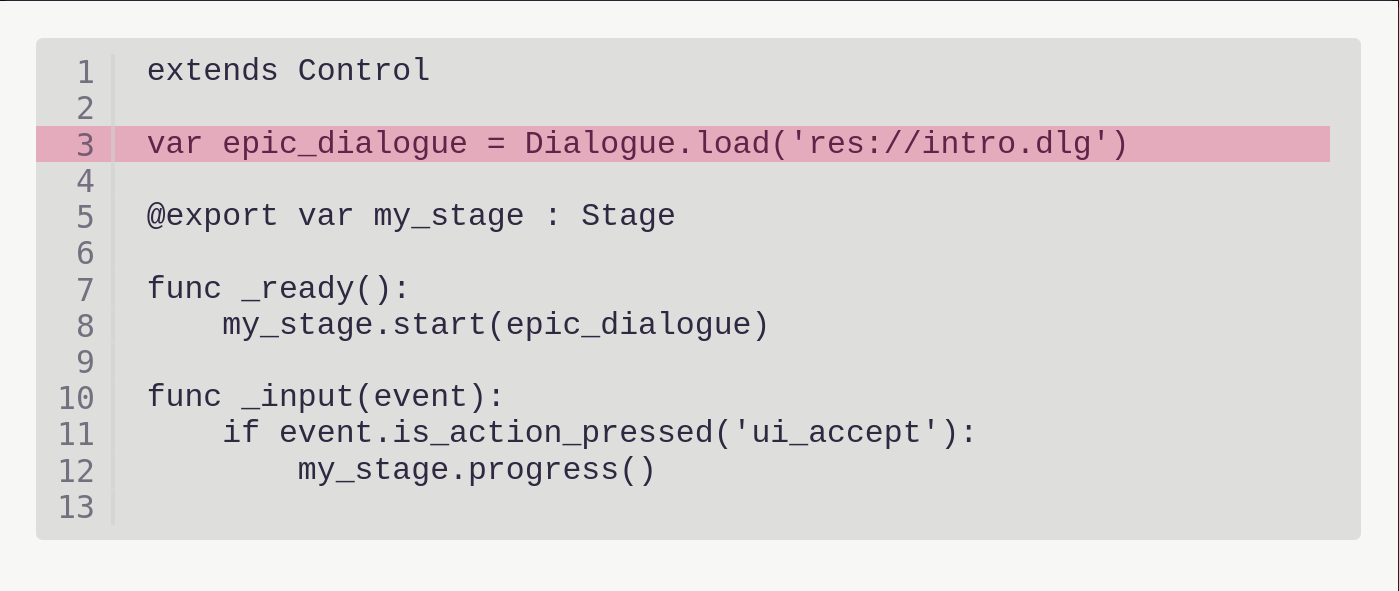Place cursor on 'extends' keyword
Image resolution: width=1399 pixels, height=591 pixels.
212,71
